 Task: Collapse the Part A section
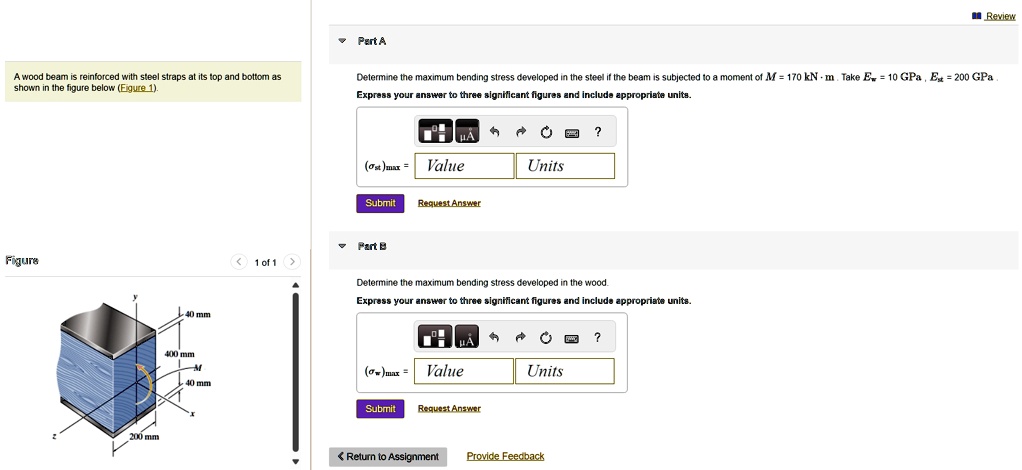coord(342,41)
